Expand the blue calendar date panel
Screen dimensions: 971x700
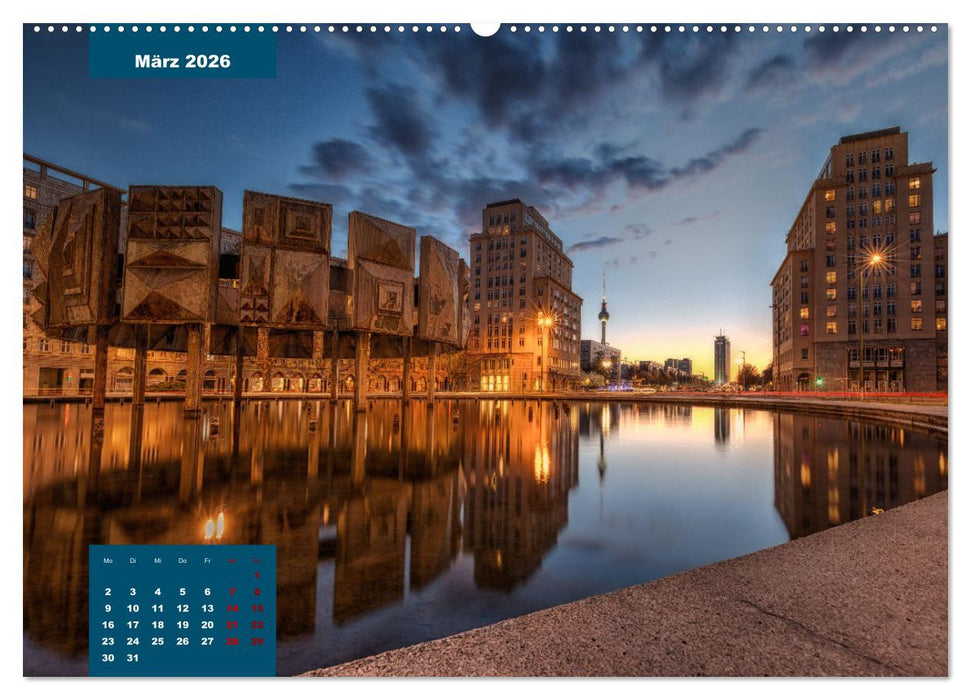(x=180, y=610)
